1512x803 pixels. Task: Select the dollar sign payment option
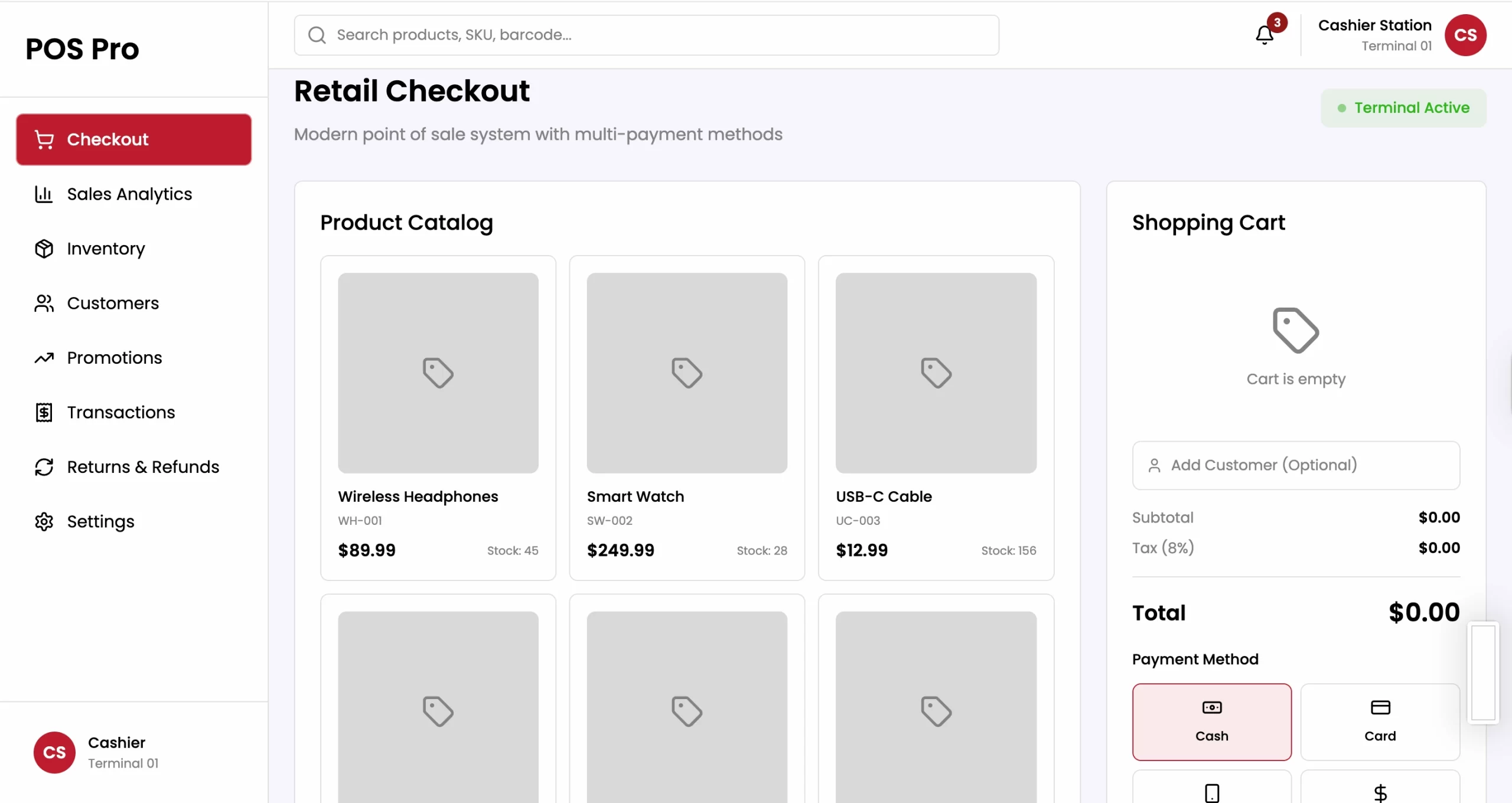click(x=1380, y=790)
